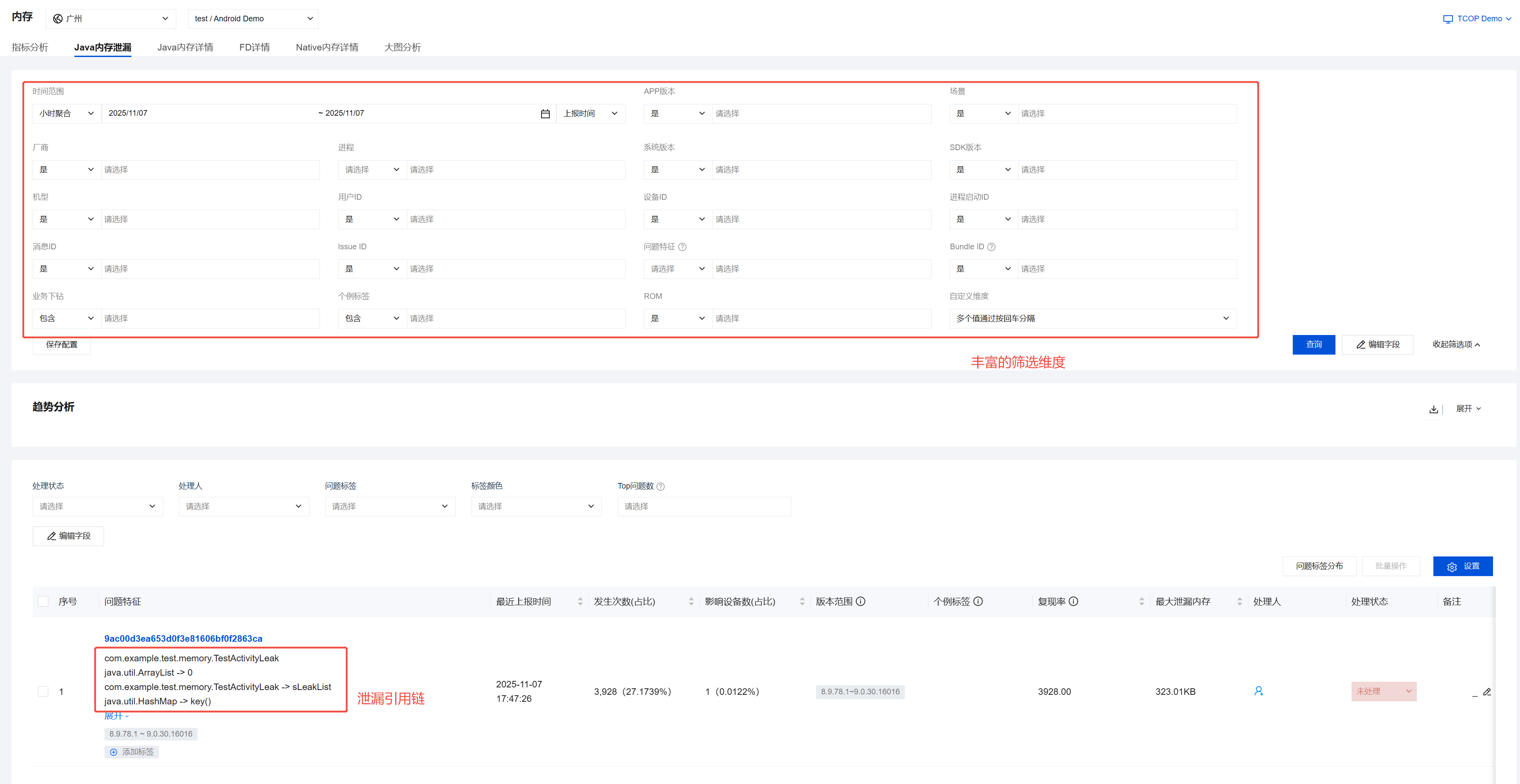This screenshot has height=784, width=1520.
Task: Open the 小时聚合 aggregation dropdown
Action: tap(67, 113)
